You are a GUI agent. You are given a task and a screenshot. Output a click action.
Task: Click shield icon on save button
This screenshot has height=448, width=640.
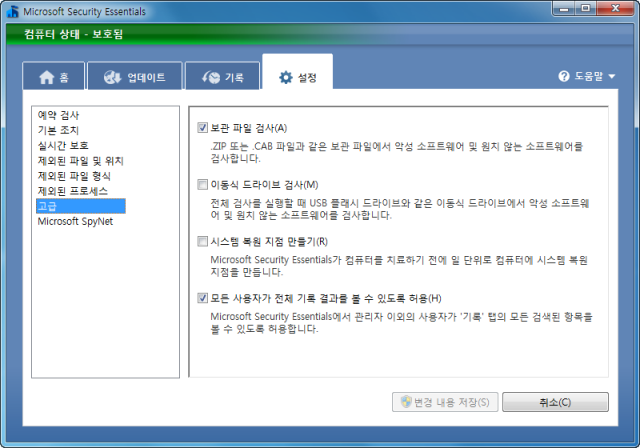pos(406,402)
